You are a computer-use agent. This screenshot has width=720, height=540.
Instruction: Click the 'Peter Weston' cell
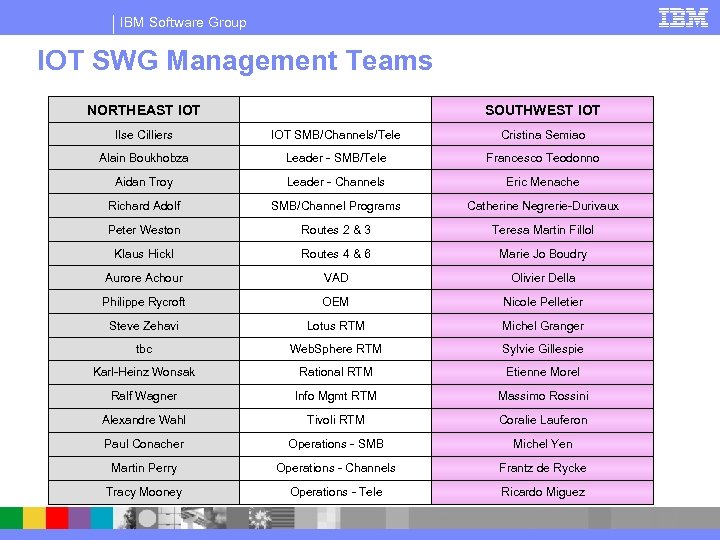(x=144, y=230)
